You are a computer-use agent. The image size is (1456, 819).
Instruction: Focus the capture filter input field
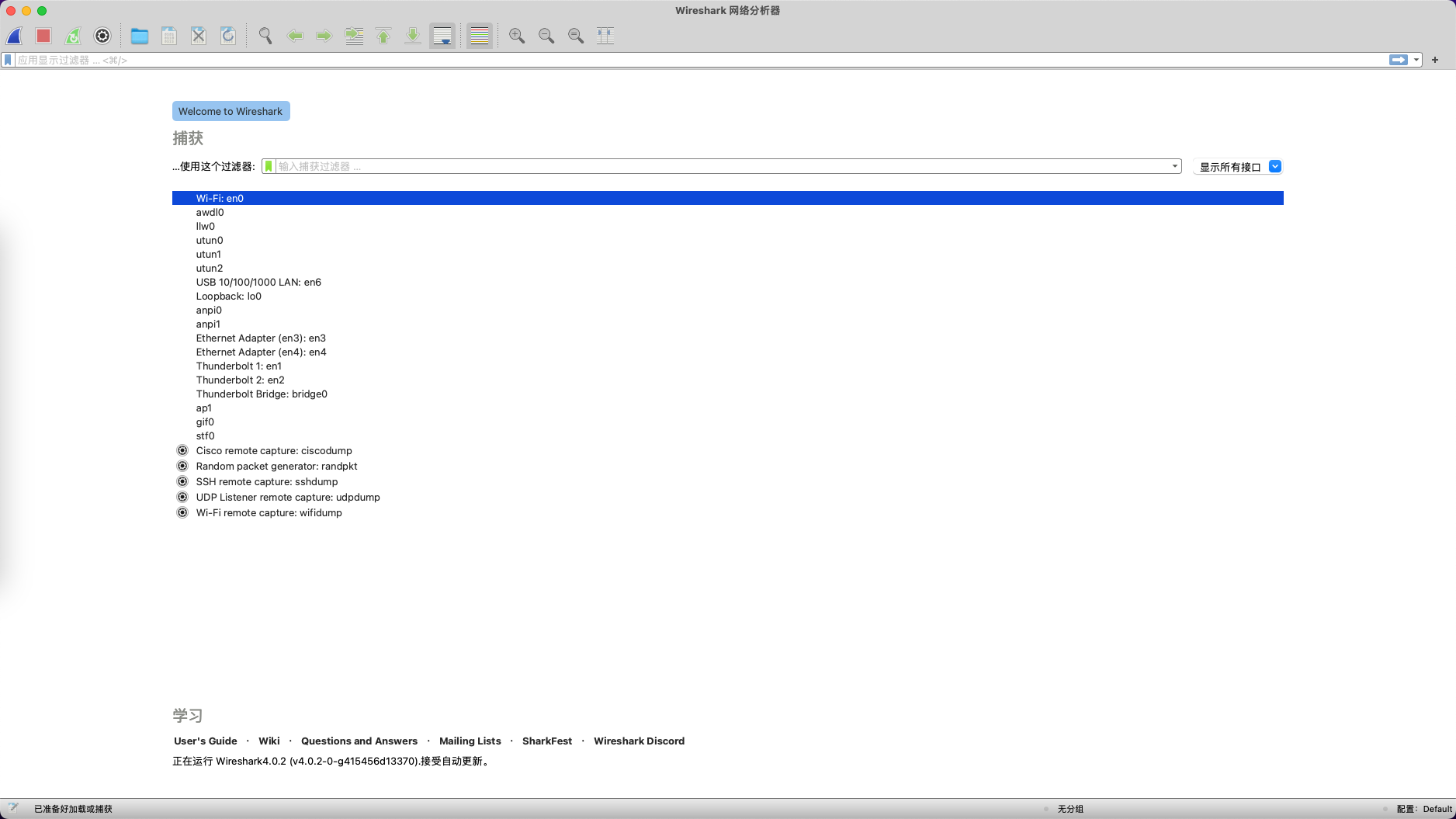coord(722,166)
